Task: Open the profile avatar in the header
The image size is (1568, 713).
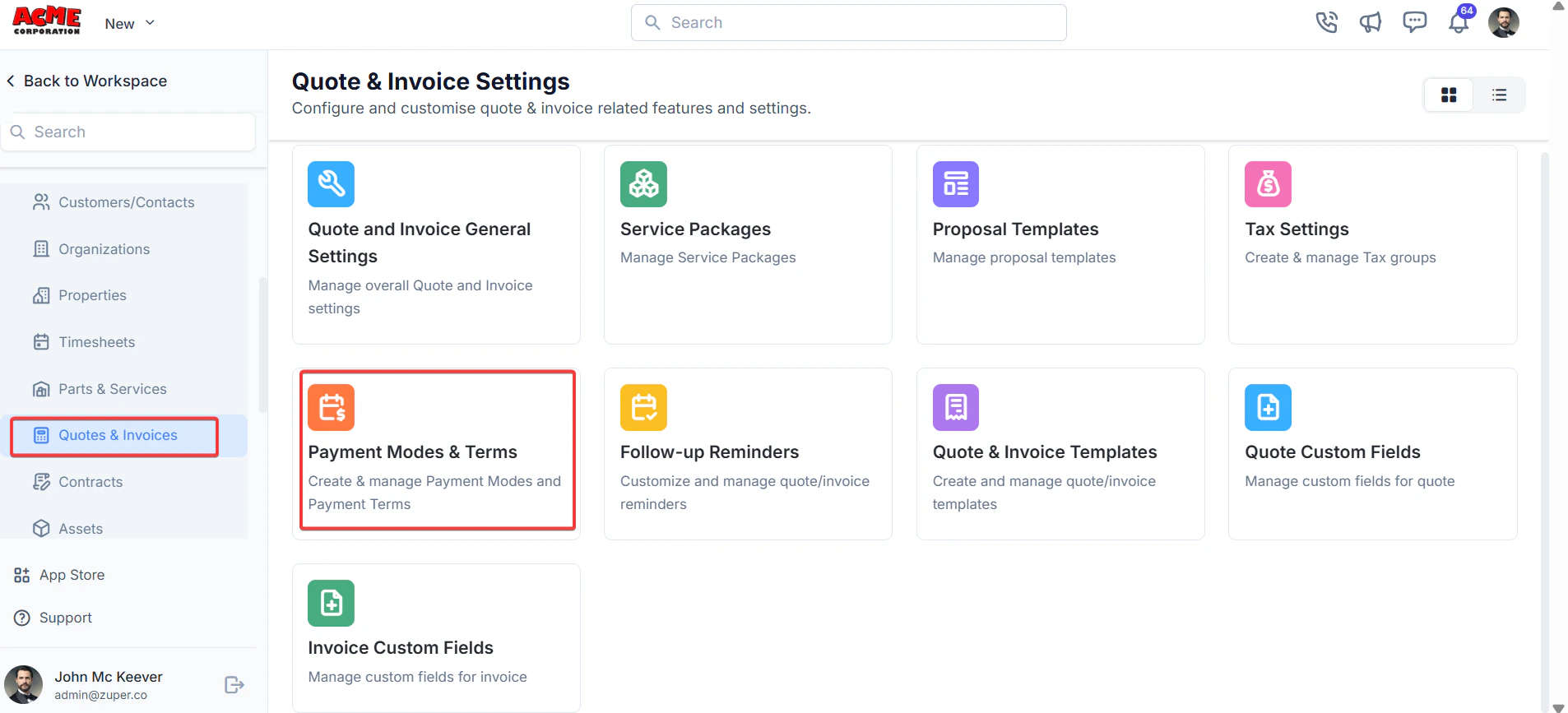Action: click(x=1503, y=22)
